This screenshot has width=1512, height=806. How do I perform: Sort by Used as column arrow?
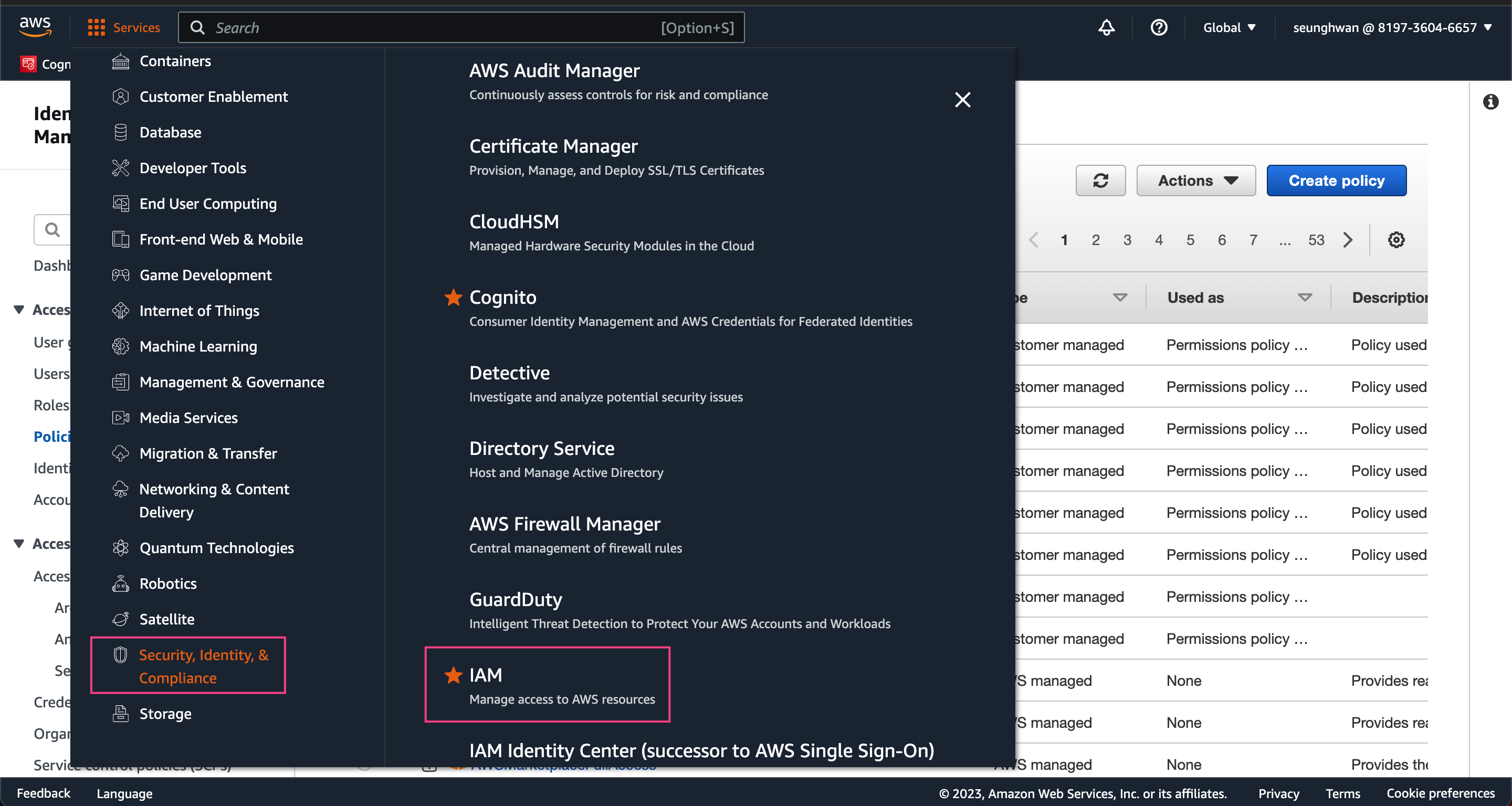tap(1304, 298)
